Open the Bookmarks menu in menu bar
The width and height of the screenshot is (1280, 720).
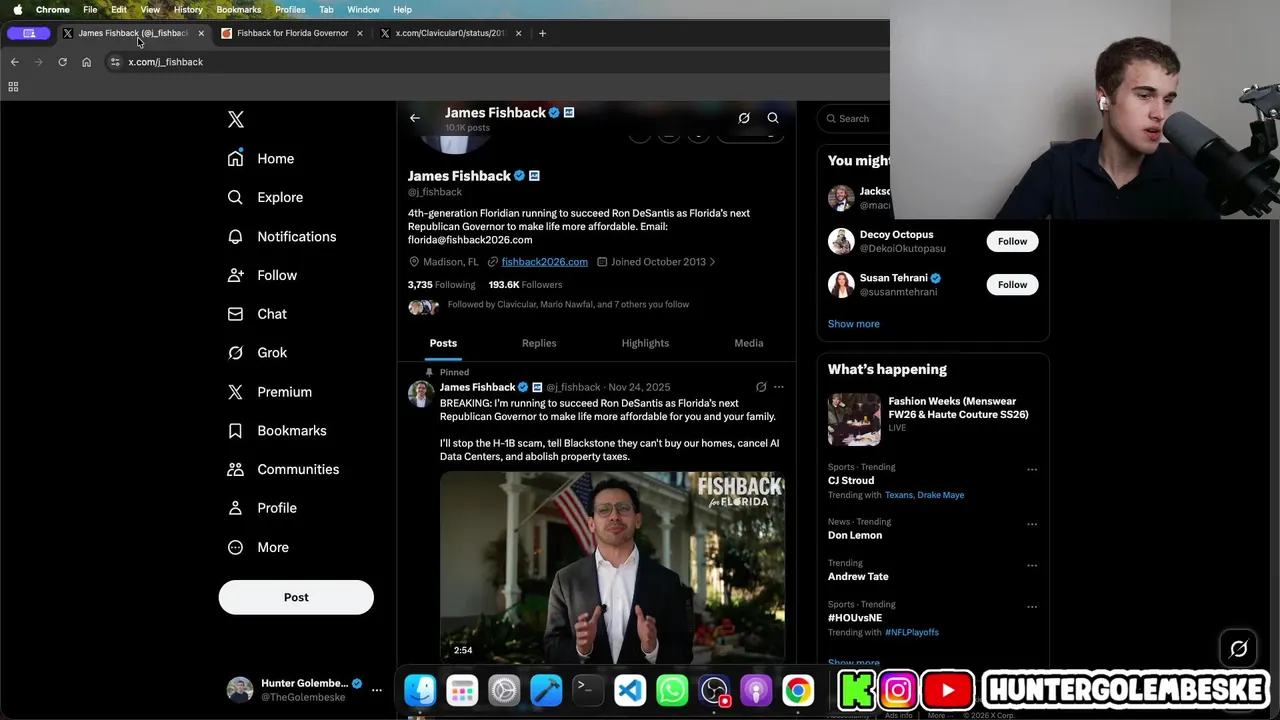tap(238, 10)
